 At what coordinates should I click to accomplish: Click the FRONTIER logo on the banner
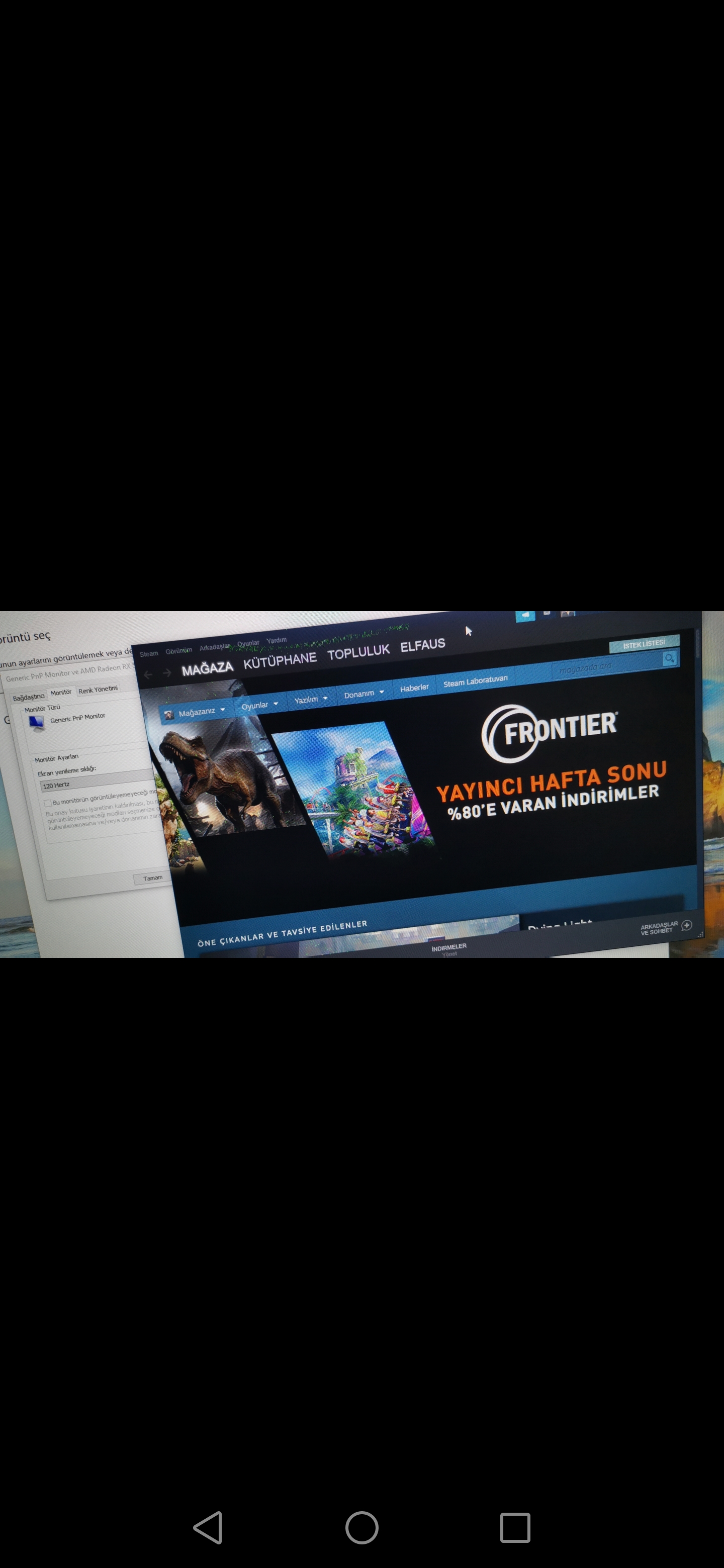[550, 733]
